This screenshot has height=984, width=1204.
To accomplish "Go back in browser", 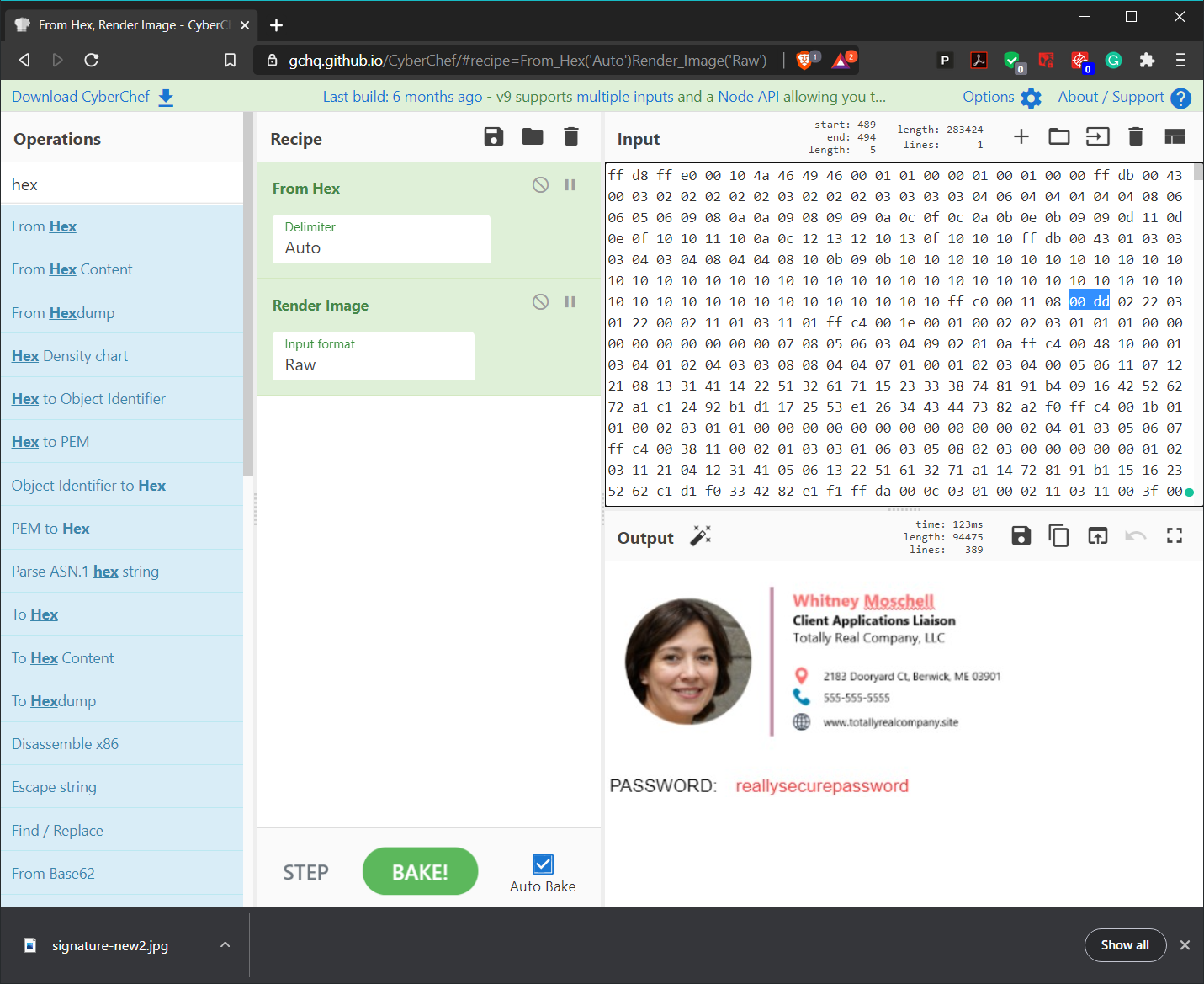I will coord(24,60).
